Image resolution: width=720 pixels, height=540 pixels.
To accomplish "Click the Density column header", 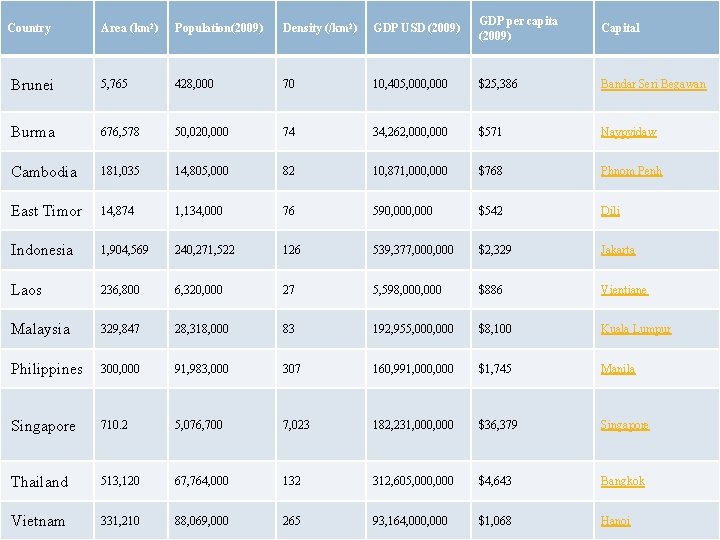I will (320, 28).
